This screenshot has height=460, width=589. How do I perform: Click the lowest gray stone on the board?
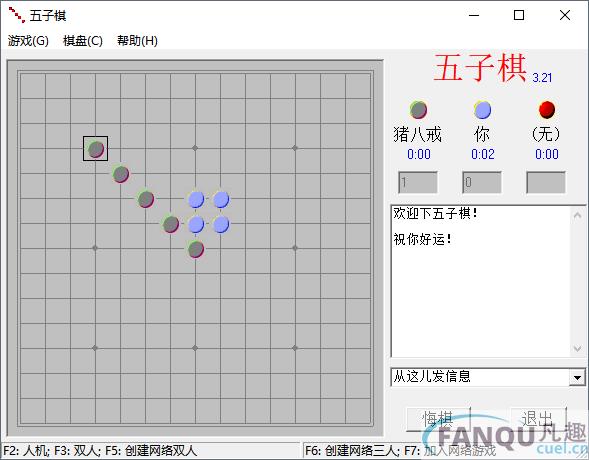(x=195, y=249)
